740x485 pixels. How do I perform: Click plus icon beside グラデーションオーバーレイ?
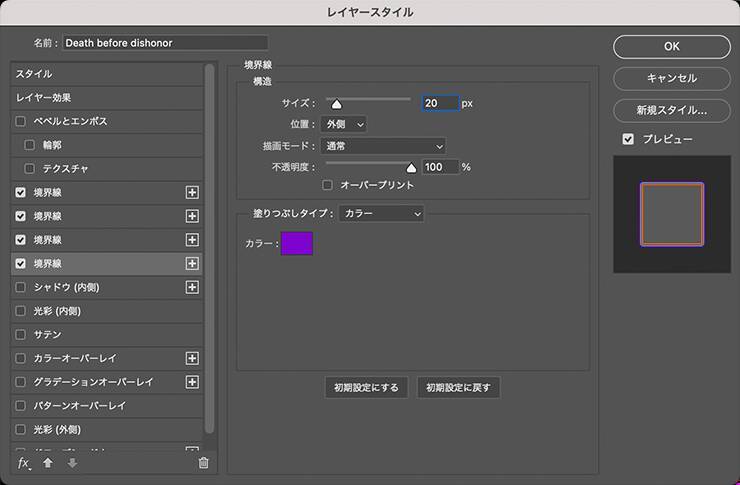click(192, 382)
